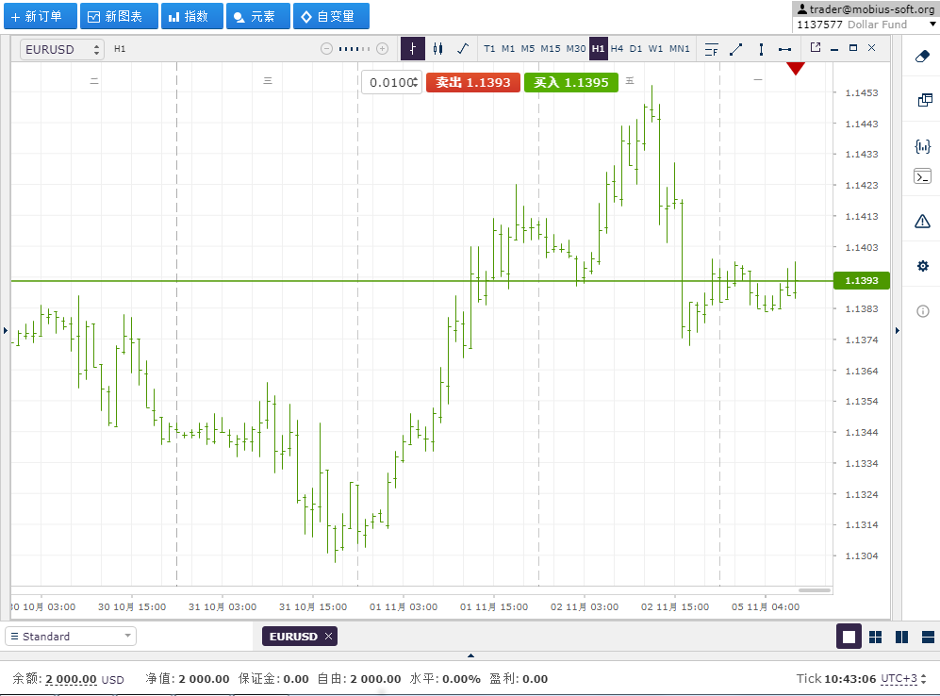Expand the left side panel arrow
Viewport: 940px width, 696px height.
(5, 330)
